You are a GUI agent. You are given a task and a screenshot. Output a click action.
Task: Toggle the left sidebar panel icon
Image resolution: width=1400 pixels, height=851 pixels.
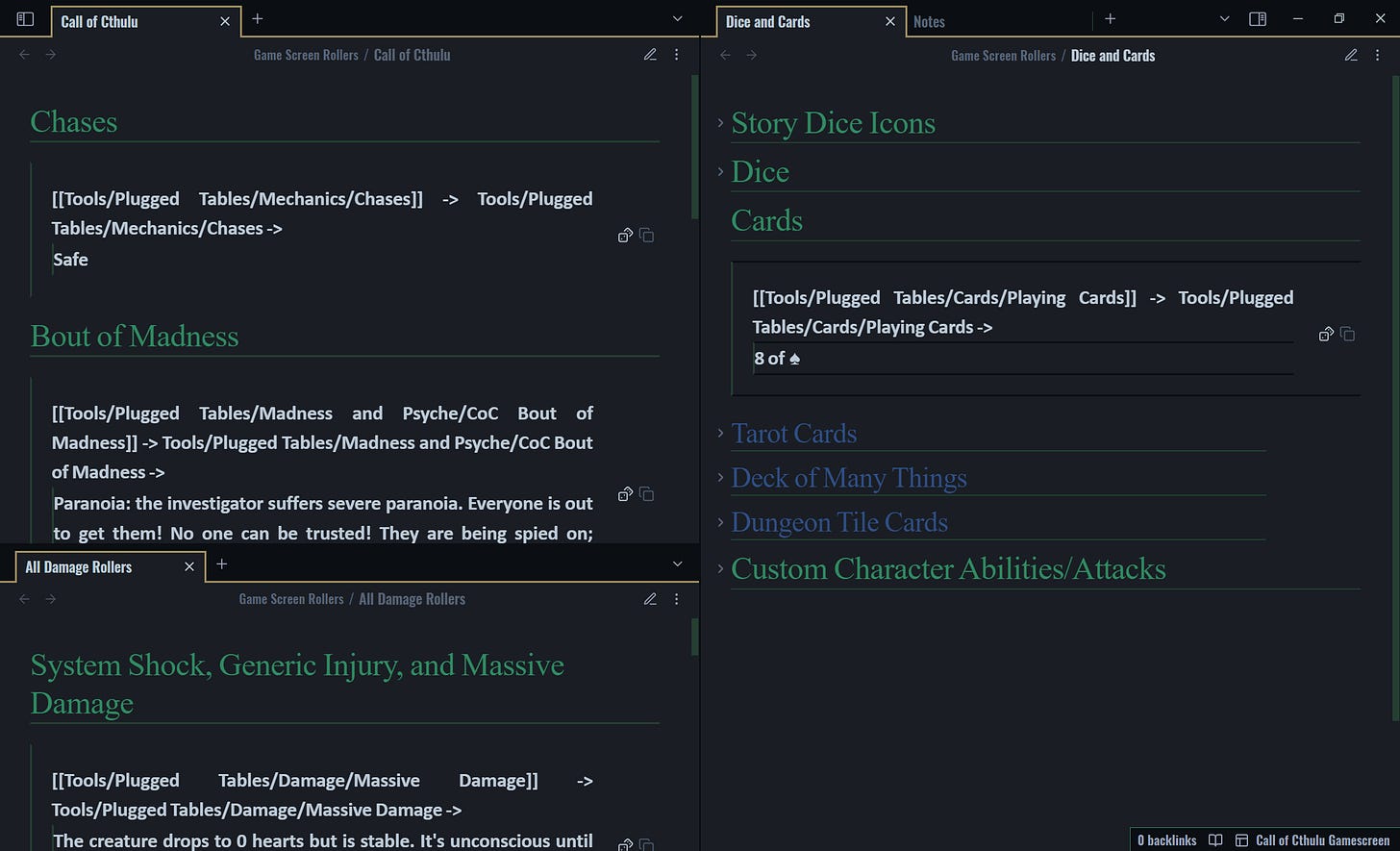point(26,19)
